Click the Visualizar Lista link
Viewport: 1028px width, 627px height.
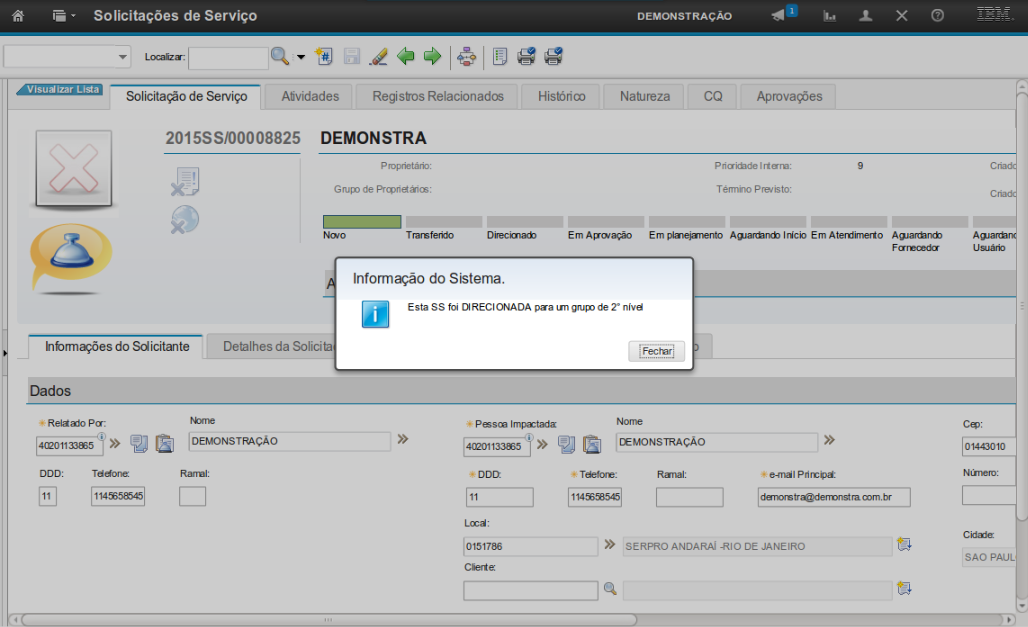click(x=61, y=89)
